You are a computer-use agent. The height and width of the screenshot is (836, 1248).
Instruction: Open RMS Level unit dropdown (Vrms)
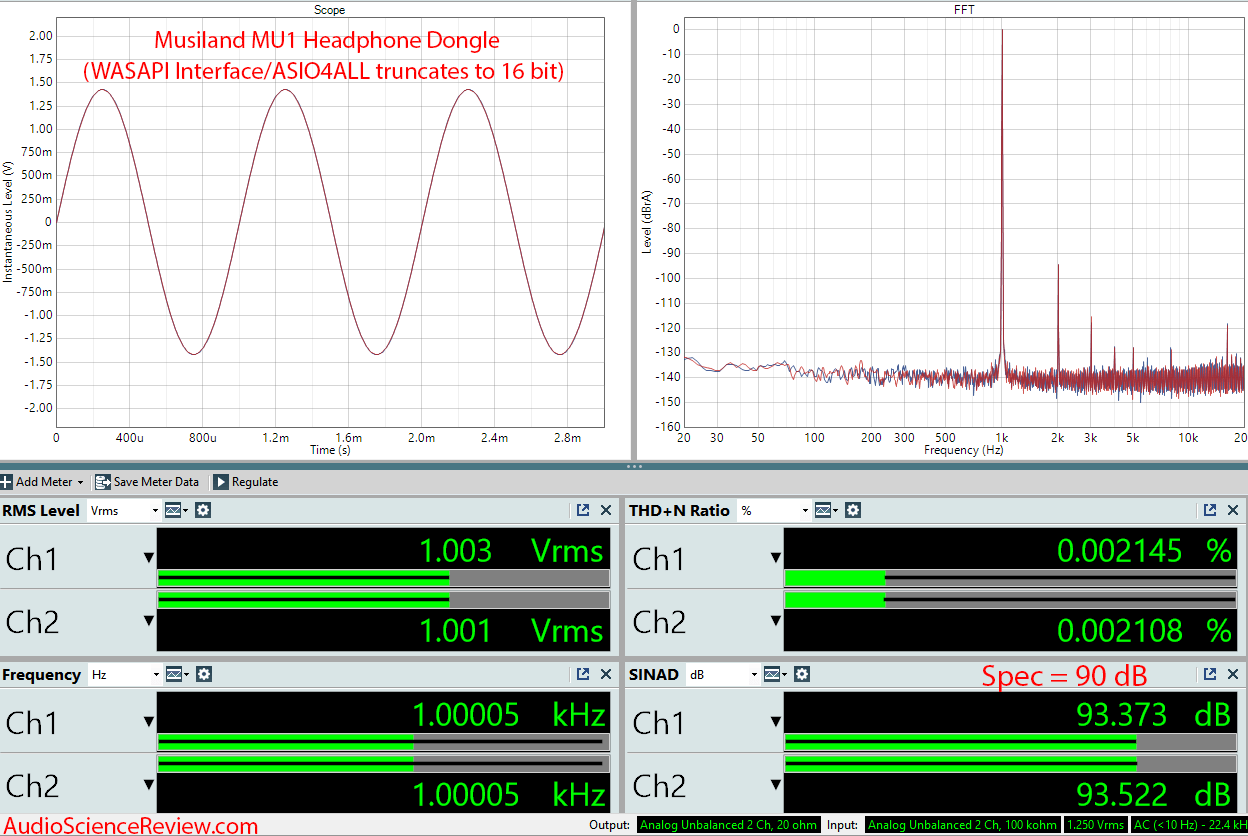[x=124, y=510]
